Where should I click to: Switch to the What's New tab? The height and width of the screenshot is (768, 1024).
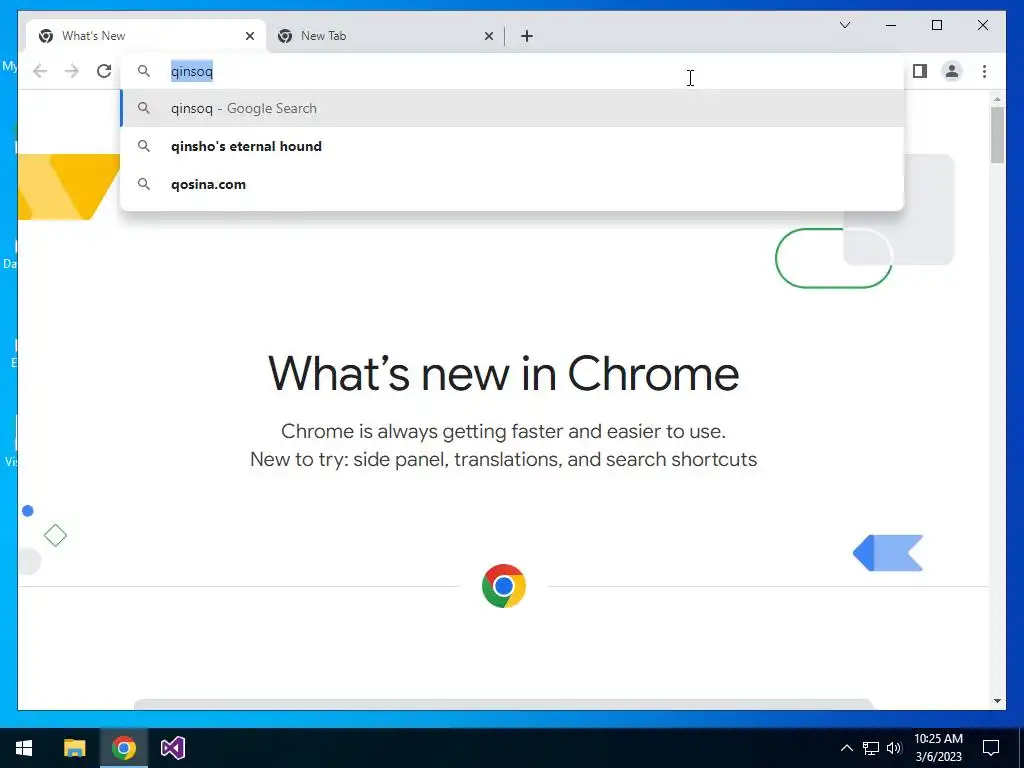(x=146, y=37)
